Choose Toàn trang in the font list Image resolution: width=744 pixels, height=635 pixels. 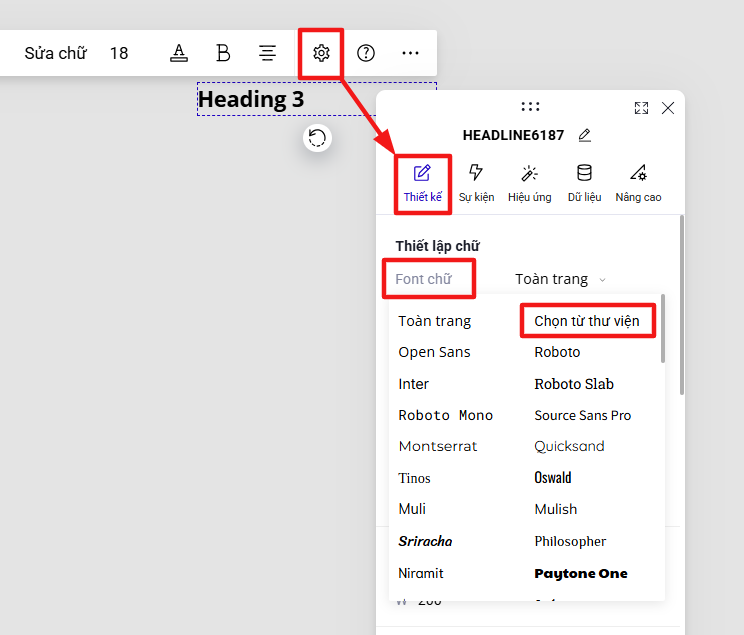[435, 321]
